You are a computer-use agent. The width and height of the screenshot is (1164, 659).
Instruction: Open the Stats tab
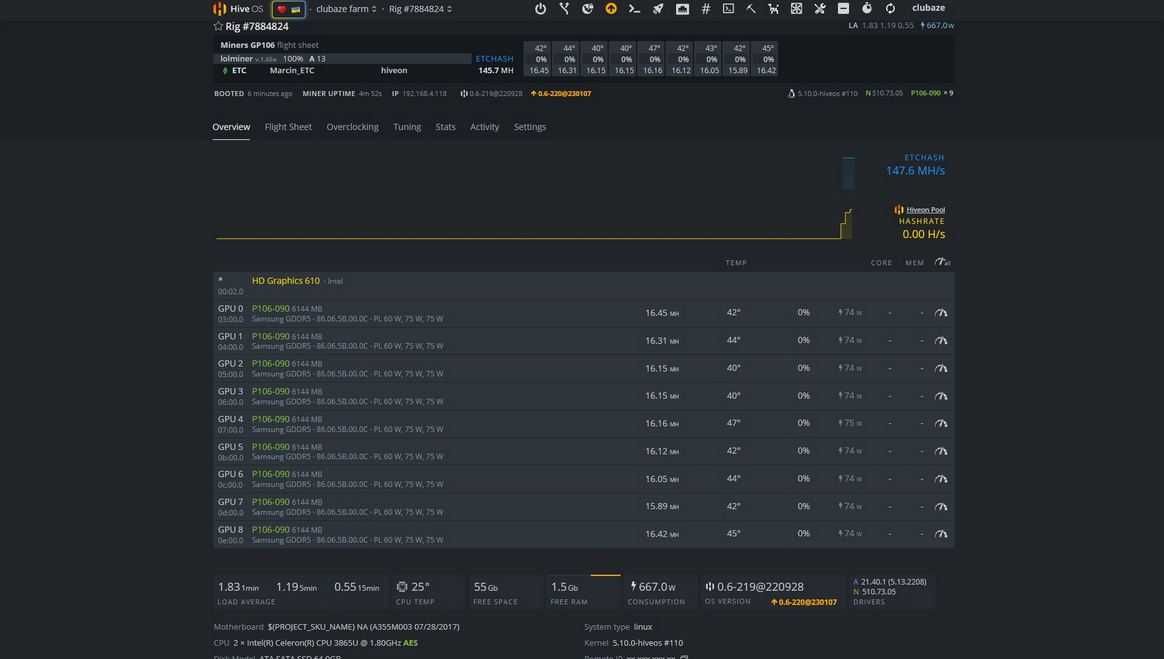tap(445, 127)
